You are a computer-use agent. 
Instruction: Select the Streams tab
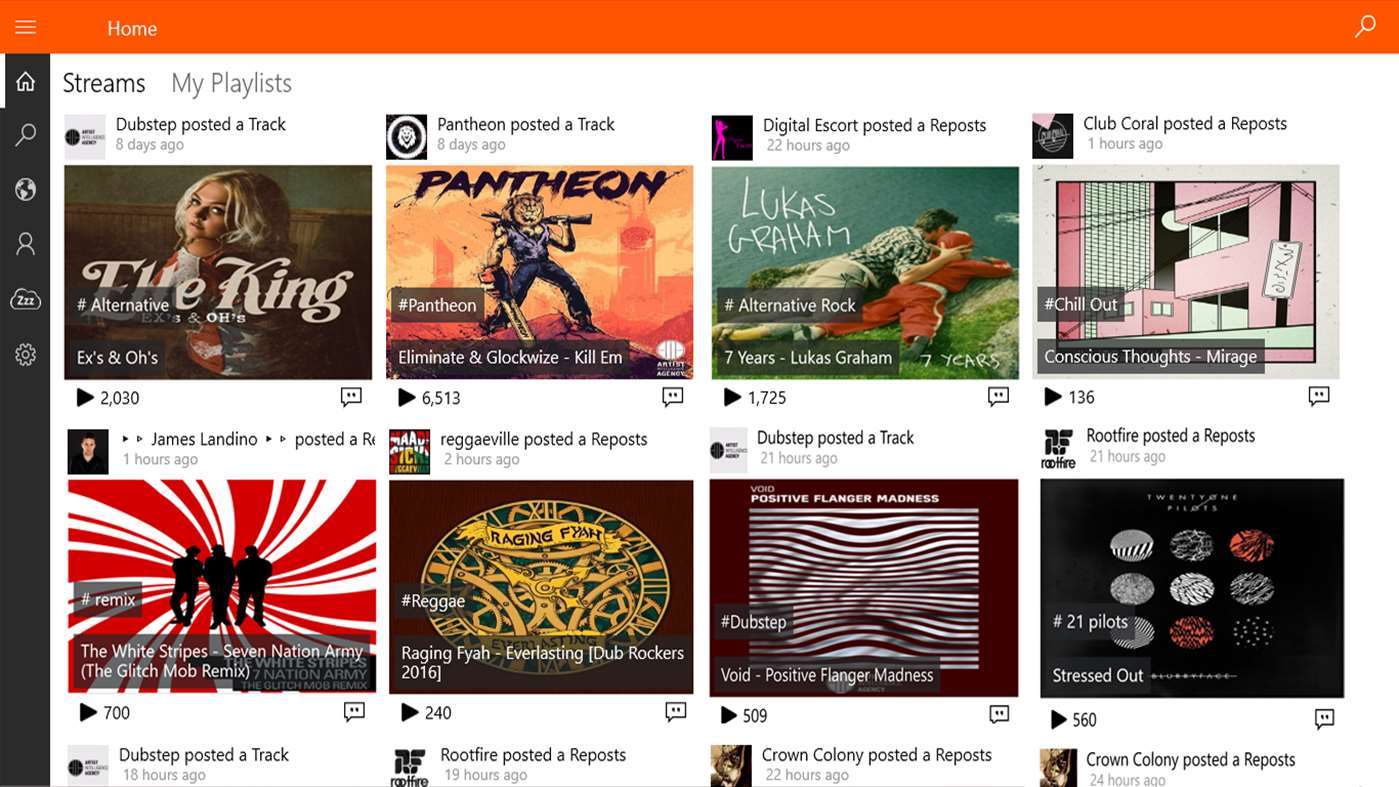coord(104,83)
